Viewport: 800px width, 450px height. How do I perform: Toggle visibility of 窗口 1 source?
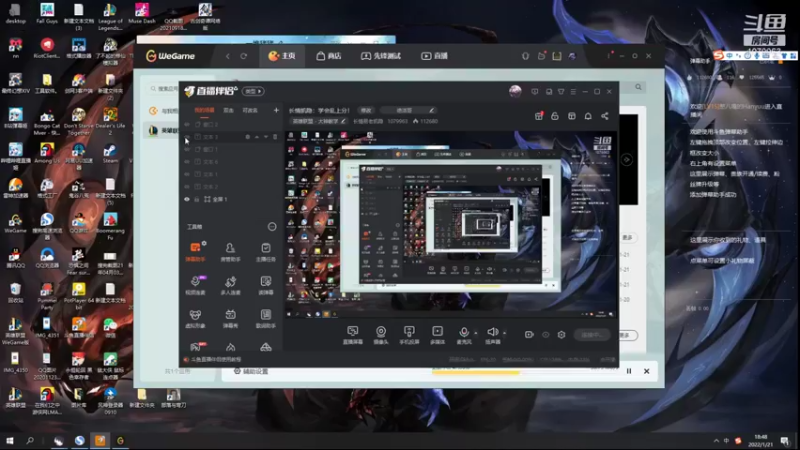[x=187, y=149]
